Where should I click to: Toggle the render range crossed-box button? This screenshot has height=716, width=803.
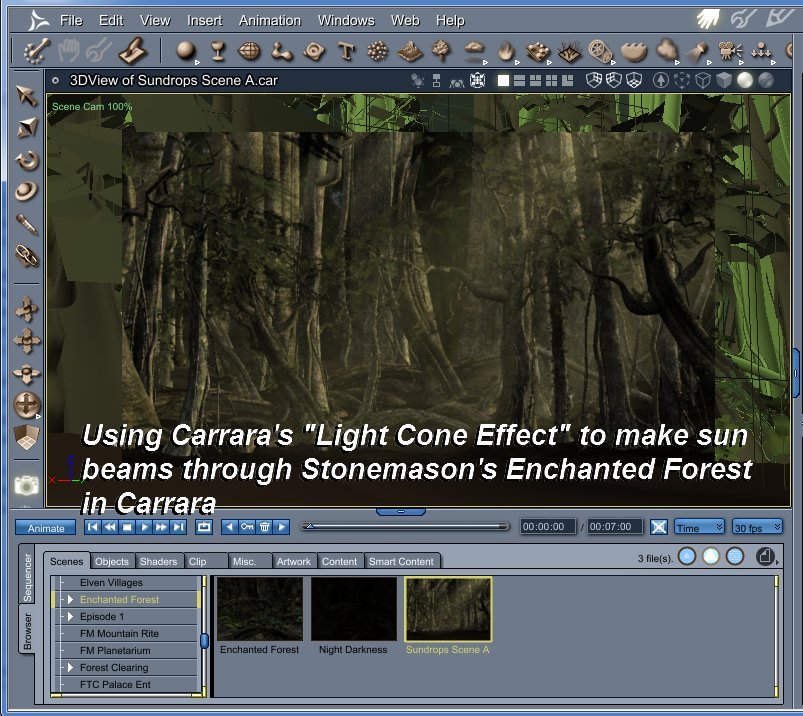click(659, 527)
